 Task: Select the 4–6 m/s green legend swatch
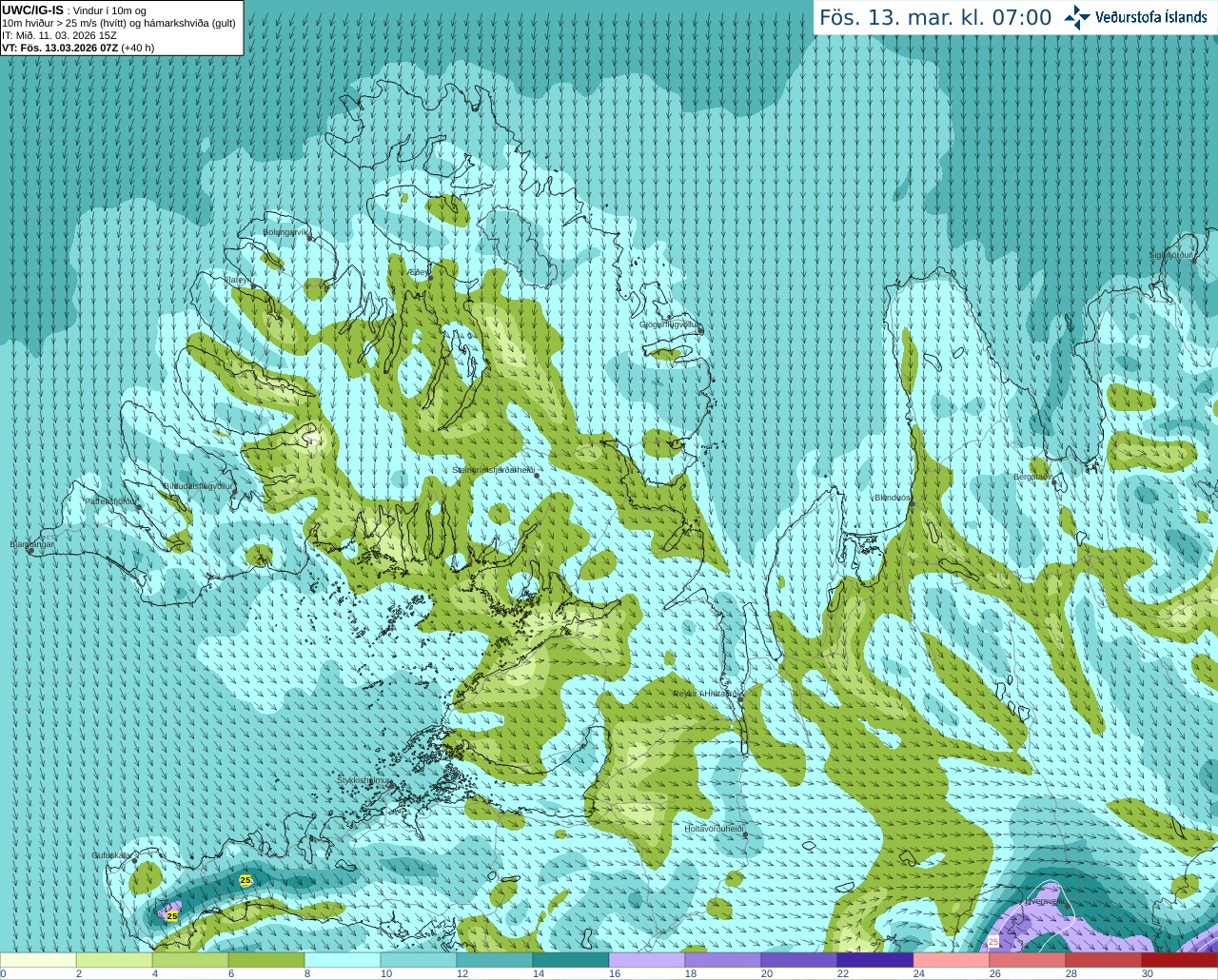click(x=190, y=960)
